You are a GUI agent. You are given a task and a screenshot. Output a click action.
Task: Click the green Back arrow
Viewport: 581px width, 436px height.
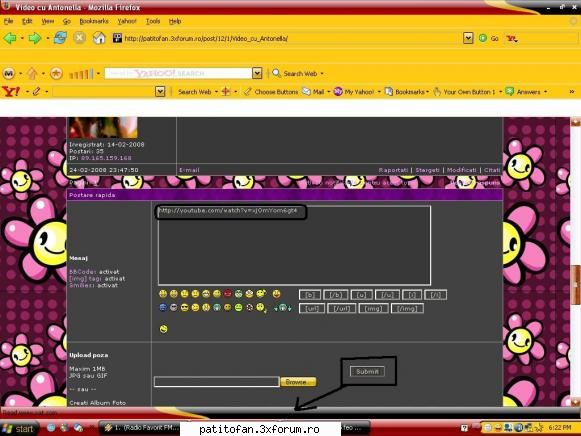10,38
